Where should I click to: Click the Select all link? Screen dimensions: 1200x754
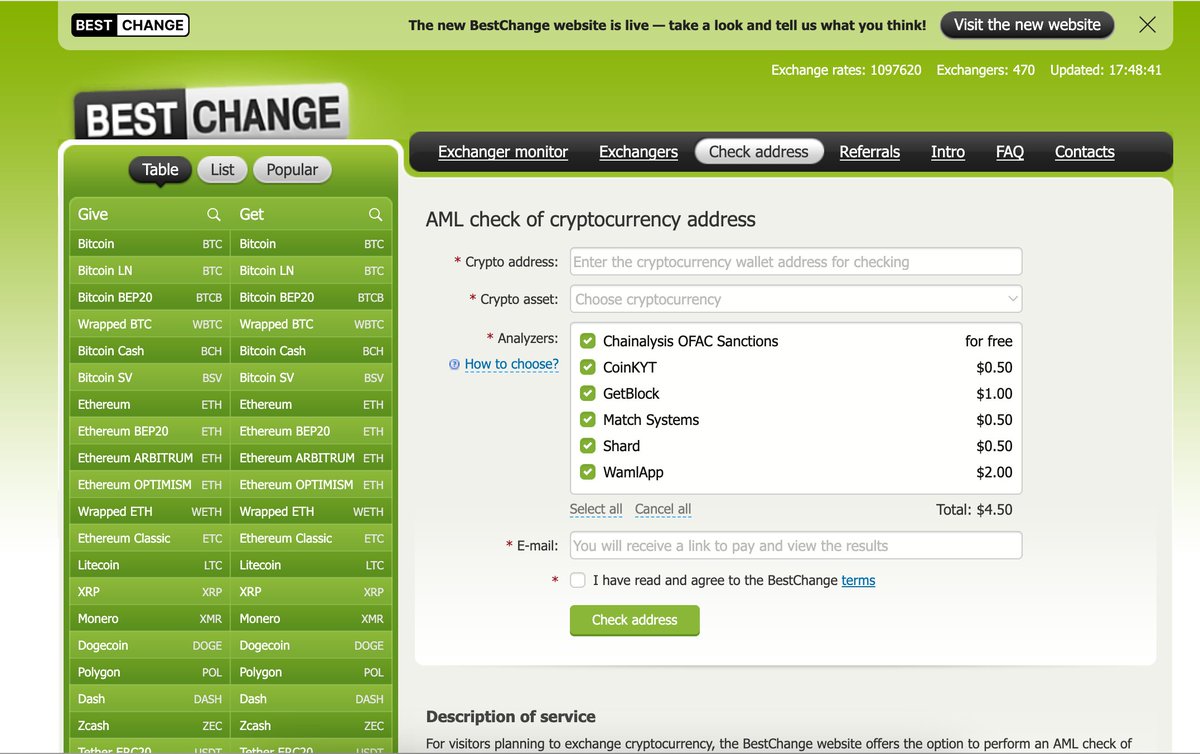coord(596,509)
